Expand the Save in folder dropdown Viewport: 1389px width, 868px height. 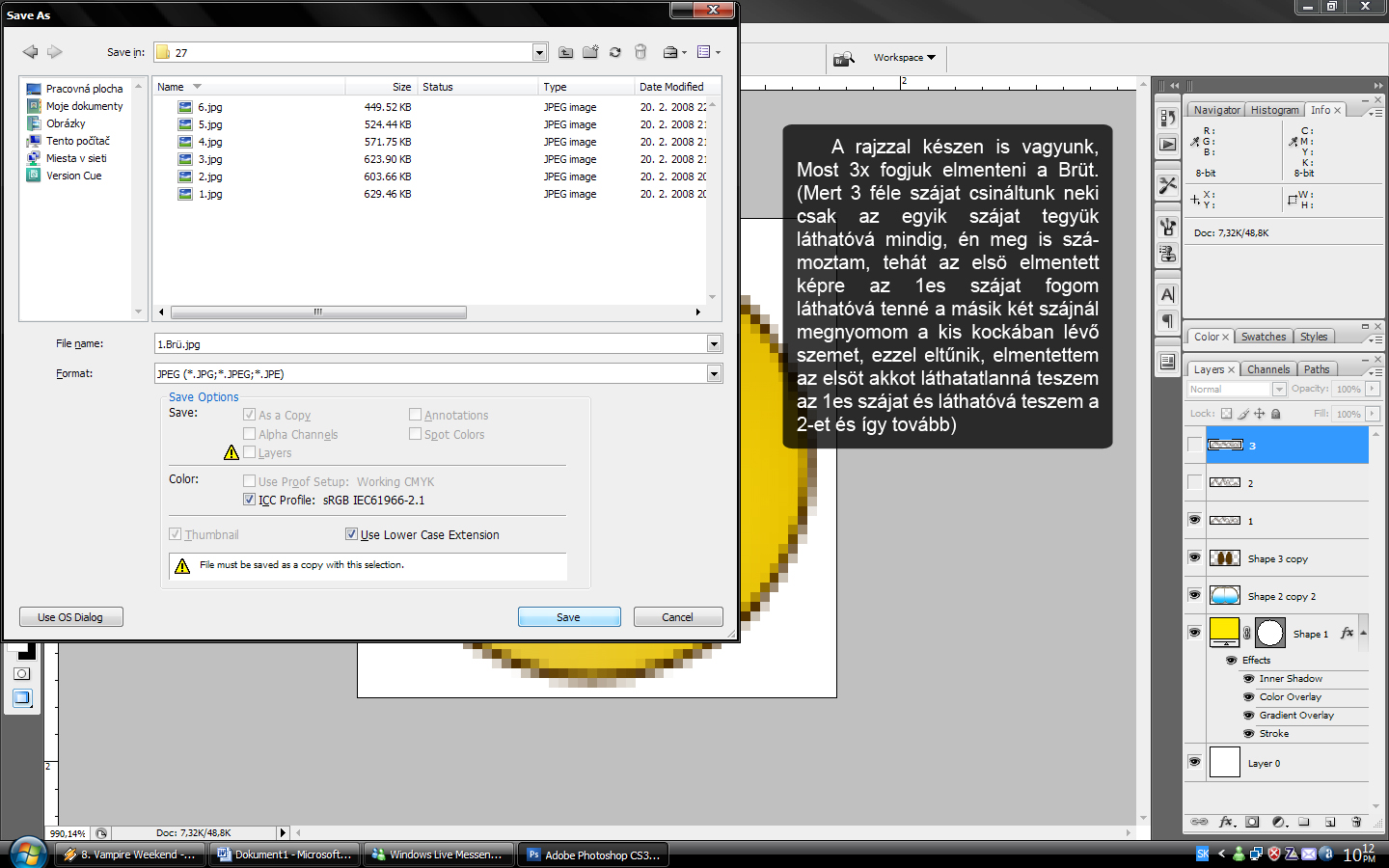(x=539, y=53)
